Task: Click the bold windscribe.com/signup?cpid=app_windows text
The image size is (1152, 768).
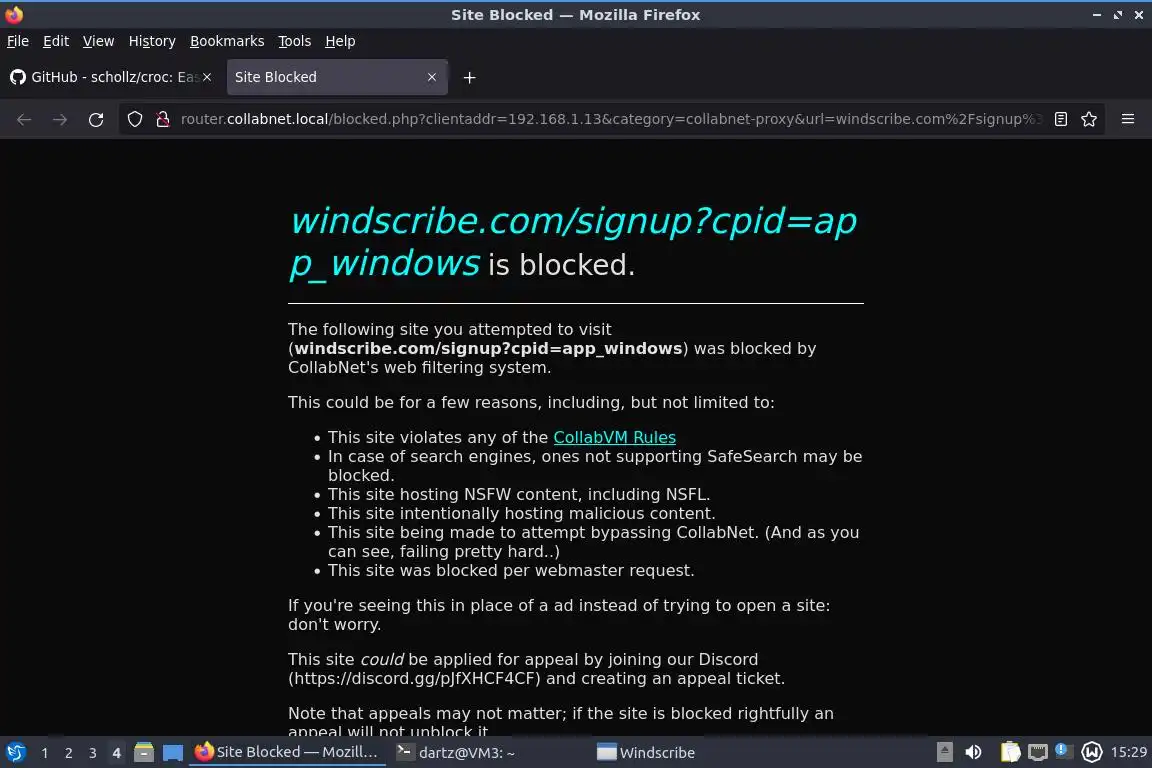Action: click(x=489, y=348)
